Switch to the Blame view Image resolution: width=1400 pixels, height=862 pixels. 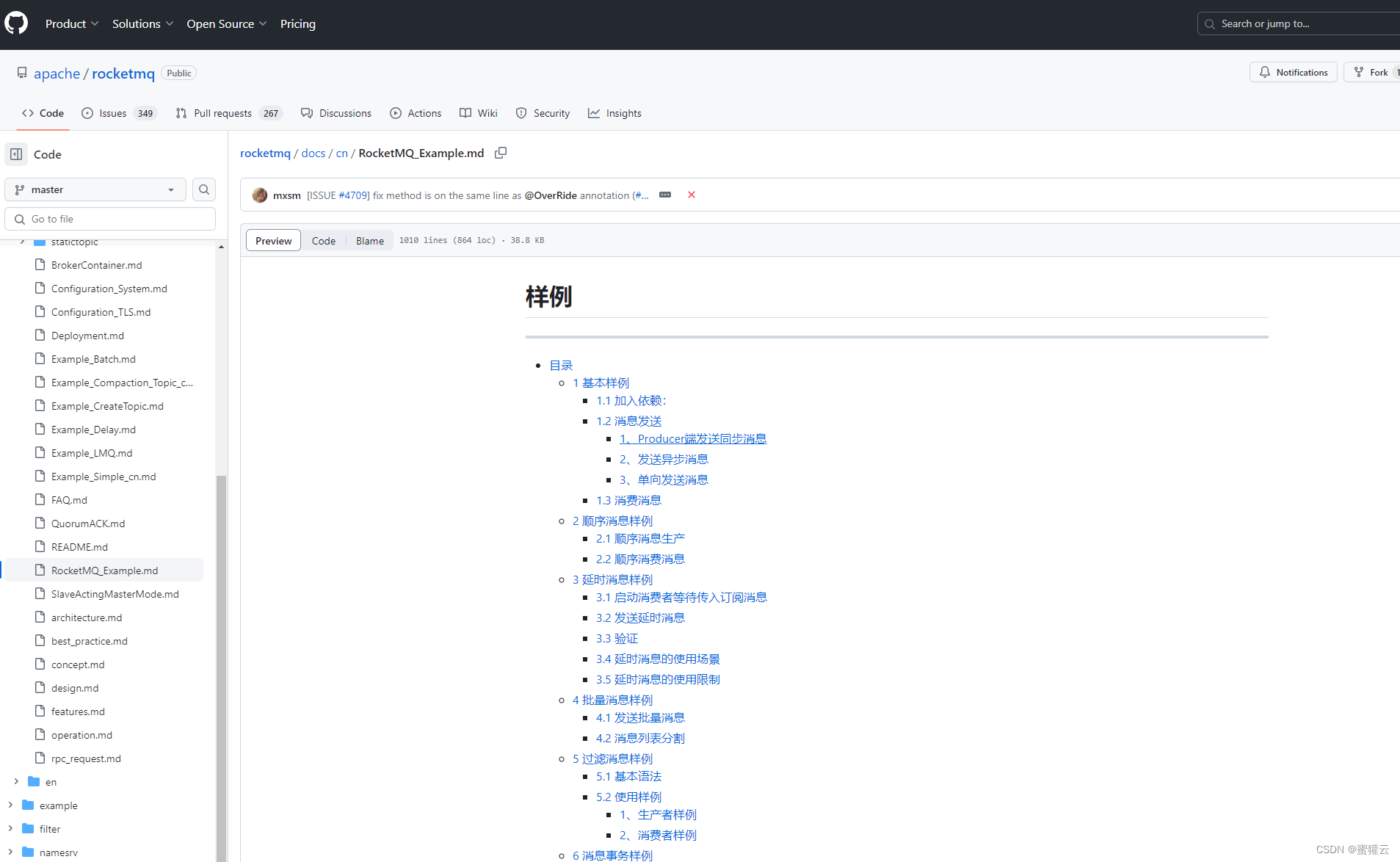tap(369, 240)
